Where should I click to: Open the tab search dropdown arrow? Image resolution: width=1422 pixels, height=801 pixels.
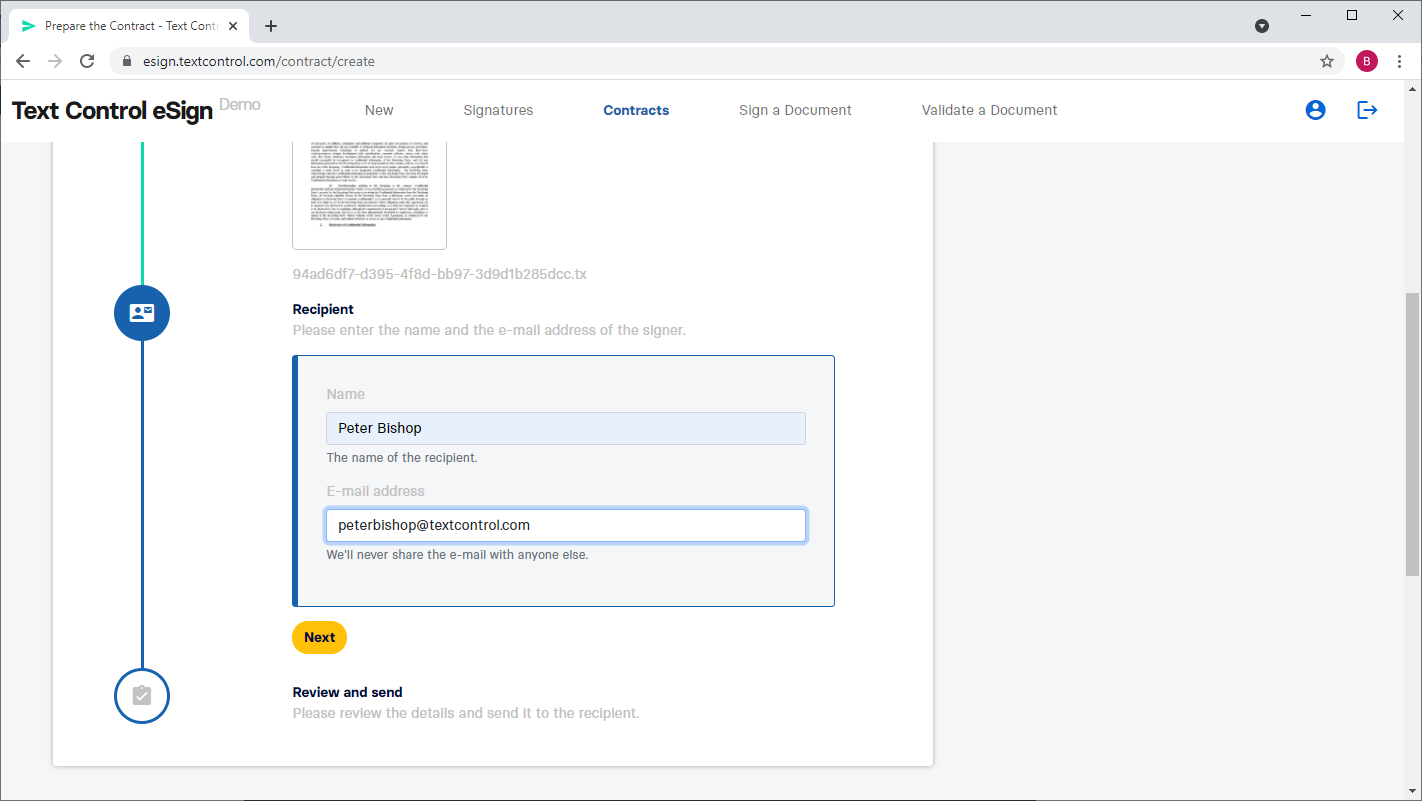coord(1262,26)
